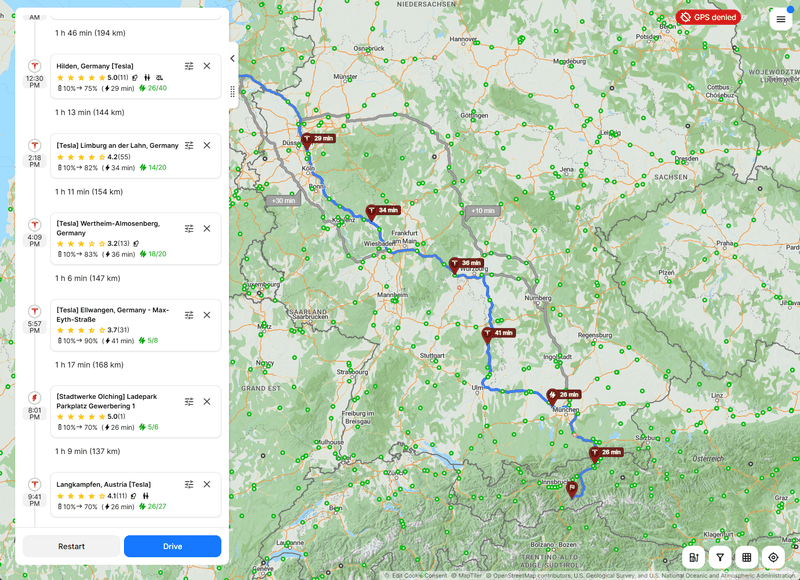The image size is (800, 580).
Task: Grab the side panel drag handle
Action: tap(233, 91)
